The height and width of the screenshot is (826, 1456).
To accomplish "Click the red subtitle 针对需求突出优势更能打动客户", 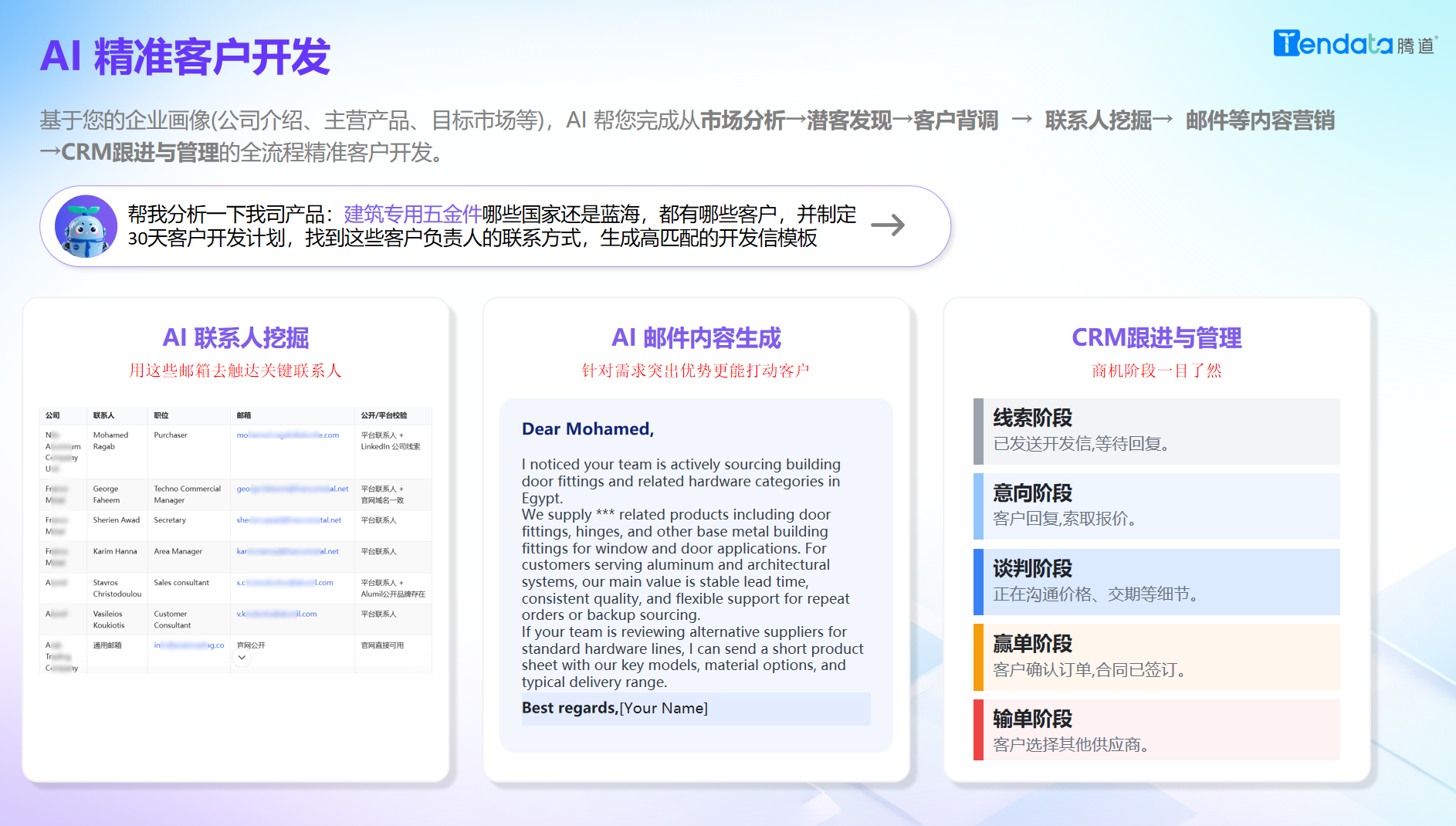I will [x=696, y=371].
